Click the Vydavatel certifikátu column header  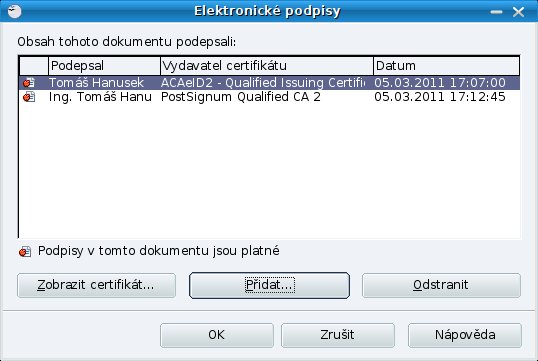pos(267,66)
